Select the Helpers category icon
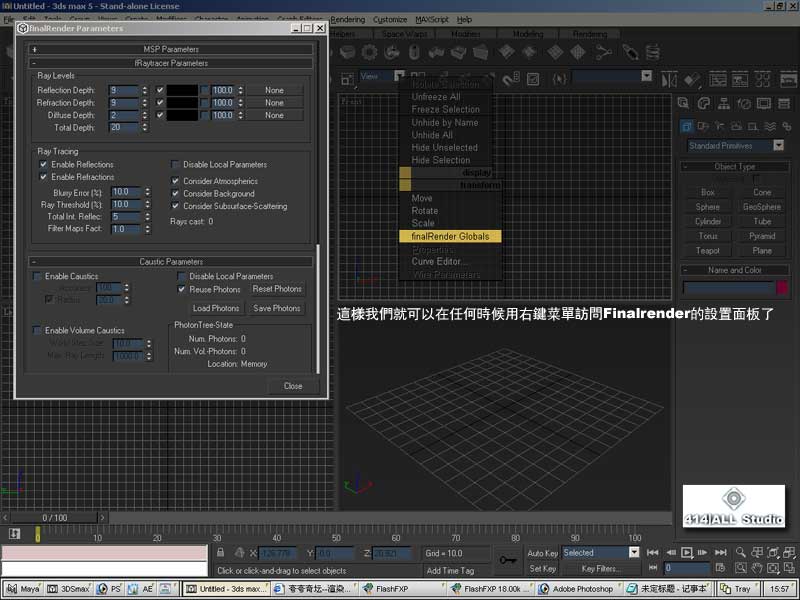 click(x=753, y=126)
